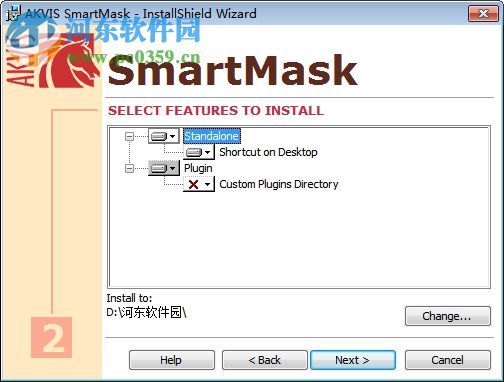The image size is (504, 382).
Task: Click the Change... install path button
Action: (448, 316)
